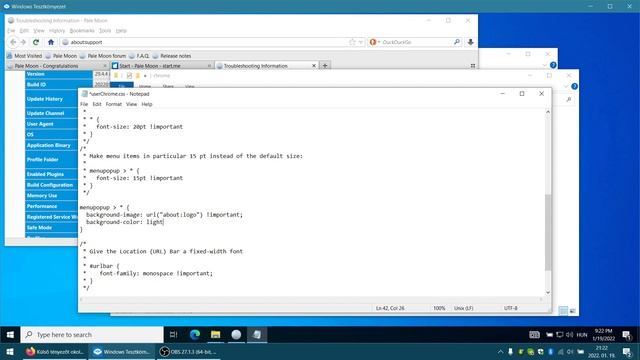Focus the about:support address bar

[204, 42]
